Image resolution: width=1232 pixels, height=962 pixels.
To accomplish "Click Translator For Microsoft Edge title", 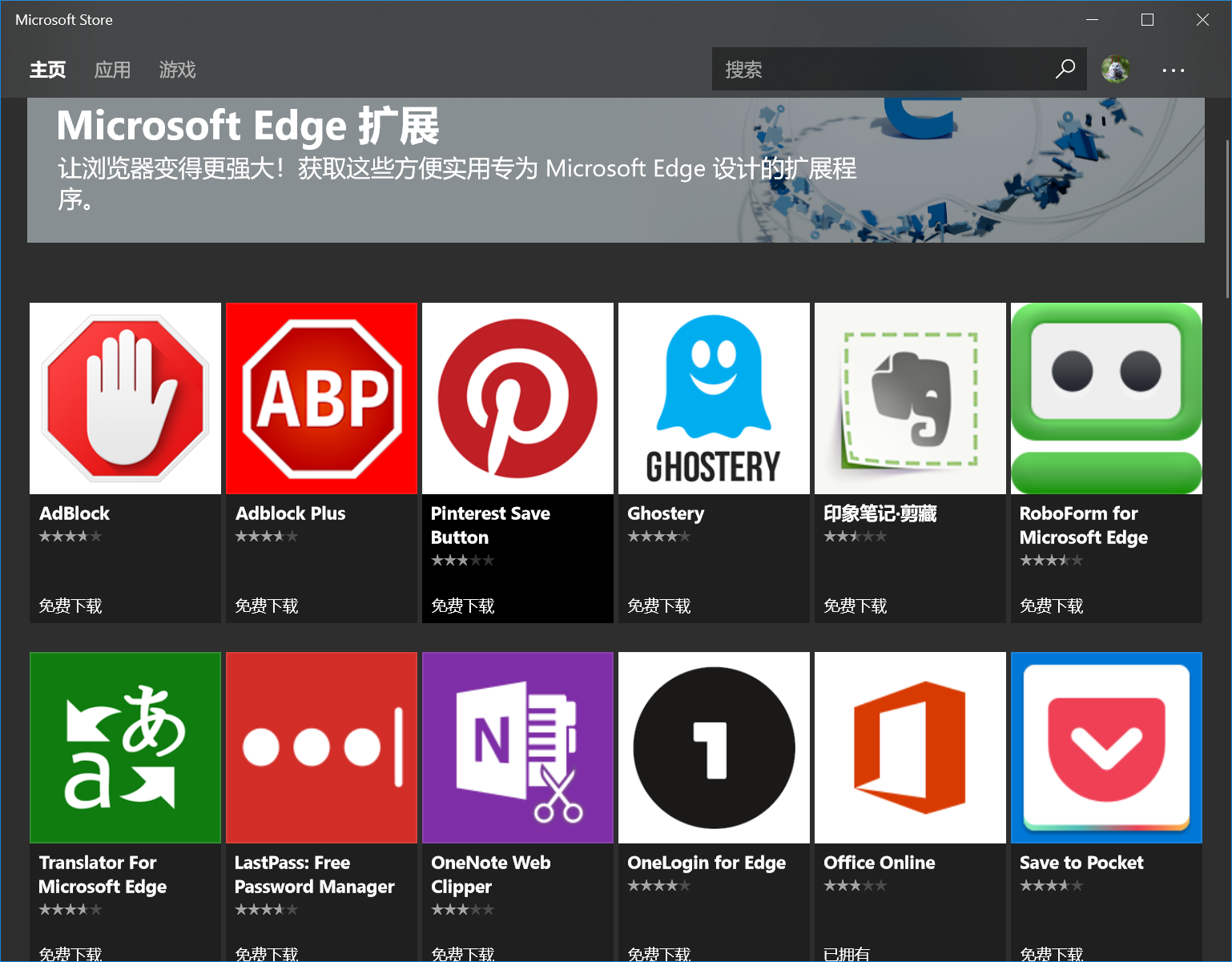I will [x=103, y=875].
